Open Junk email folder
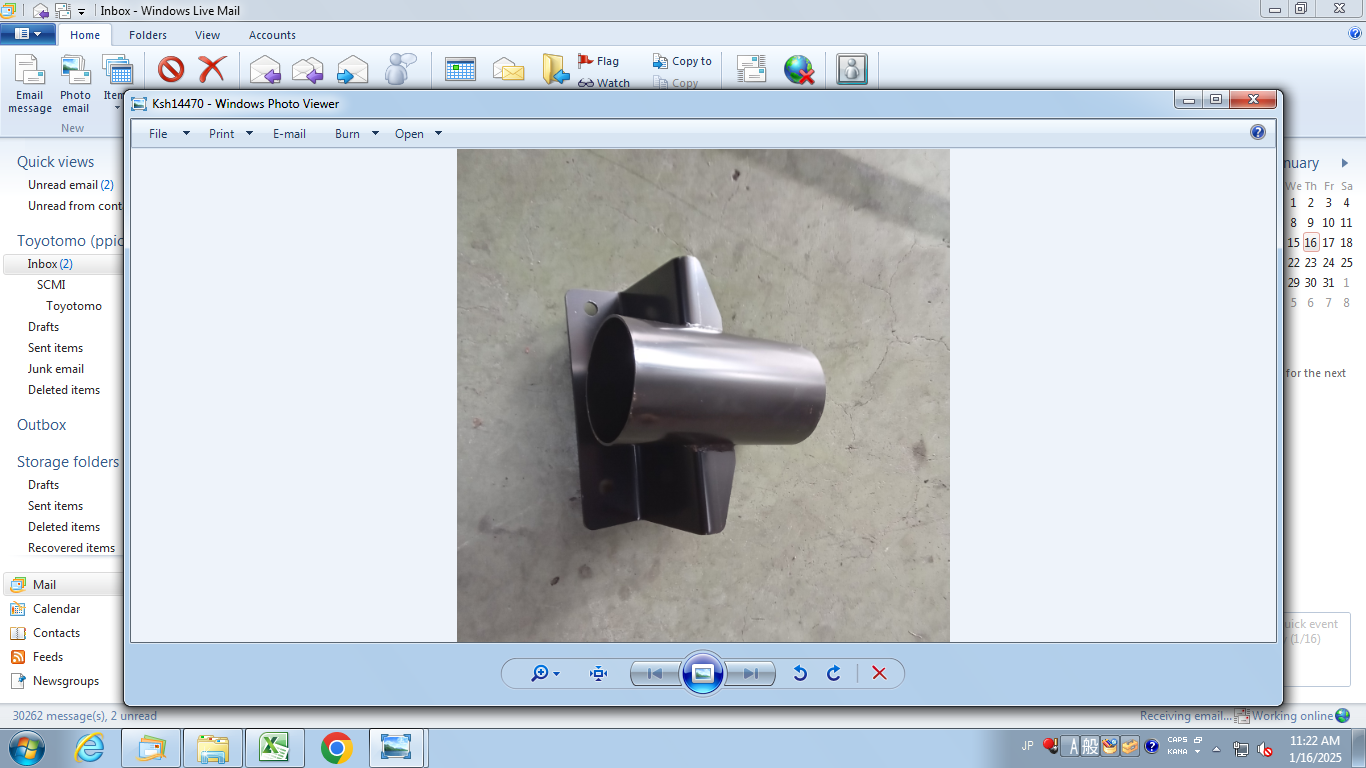Viewport: 1366px width, 768px height. 56,369
